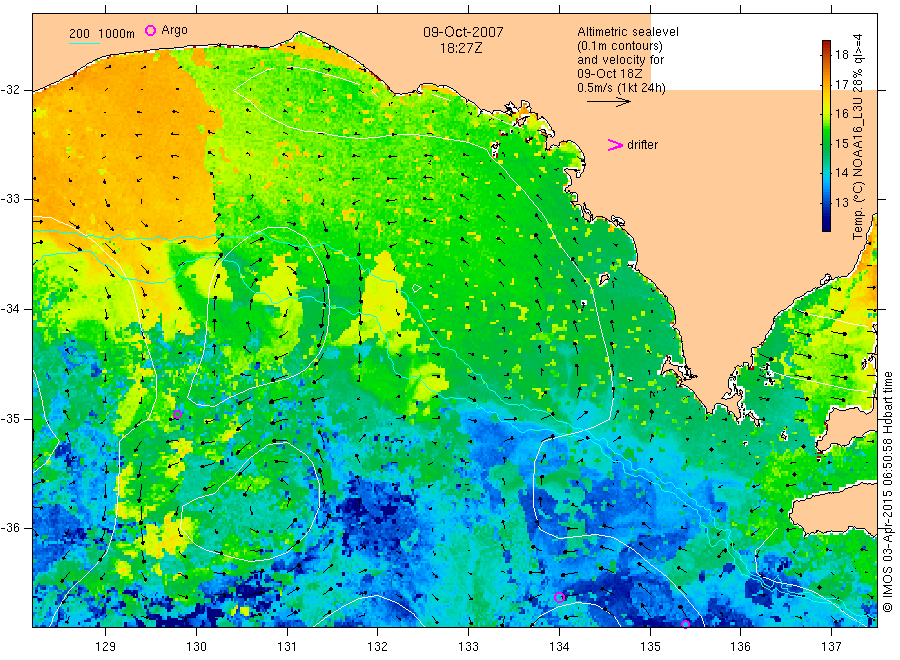
Task: Click the color bar tick label 16
Action: point(841,114)
